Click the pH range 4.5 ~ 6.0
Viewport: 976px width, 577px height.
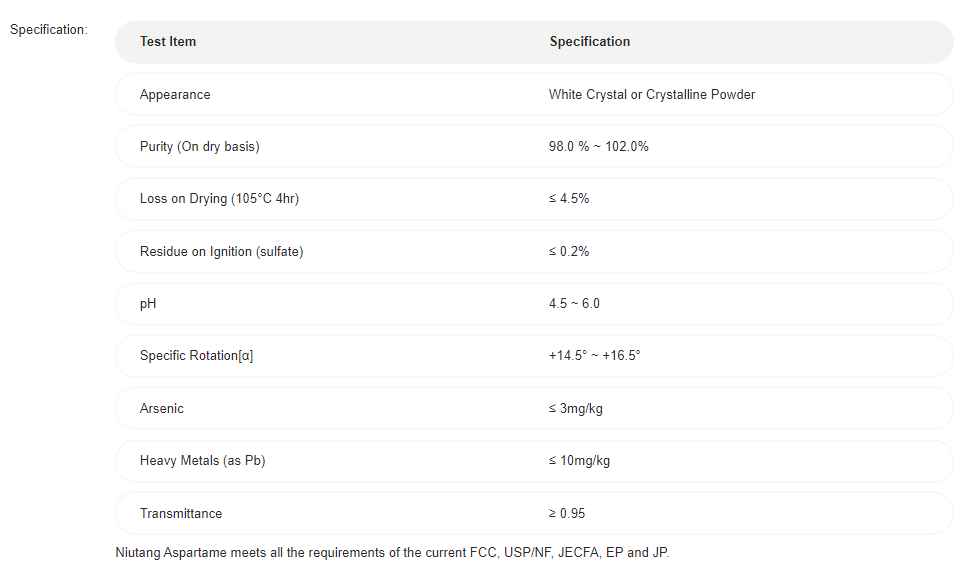pos(574,304)
